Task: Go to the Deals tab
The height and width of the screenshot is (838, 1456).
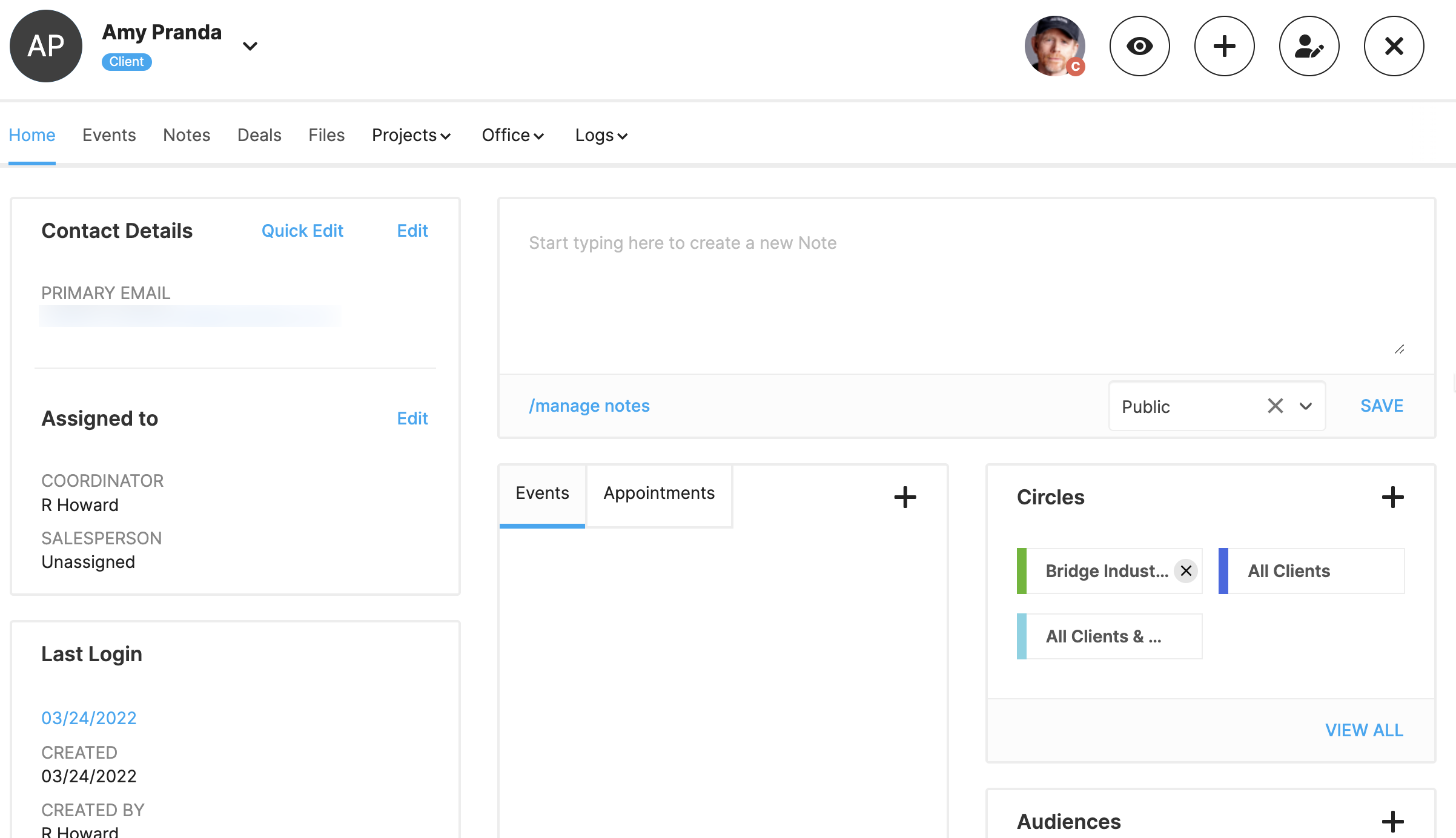Action: (259, 135)
